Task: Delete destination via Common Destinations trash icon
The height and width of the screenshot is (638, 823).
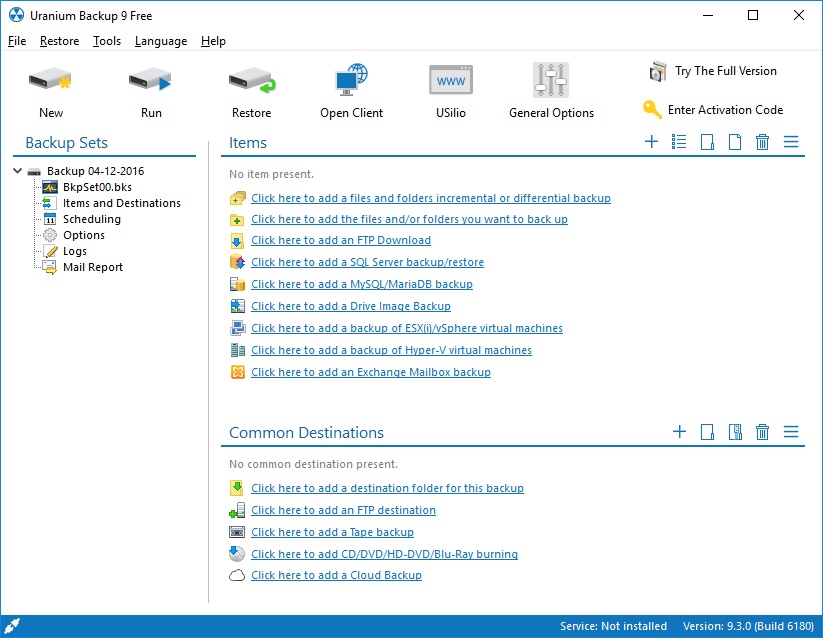Action: pyautogui.click(x=762, y=432)
